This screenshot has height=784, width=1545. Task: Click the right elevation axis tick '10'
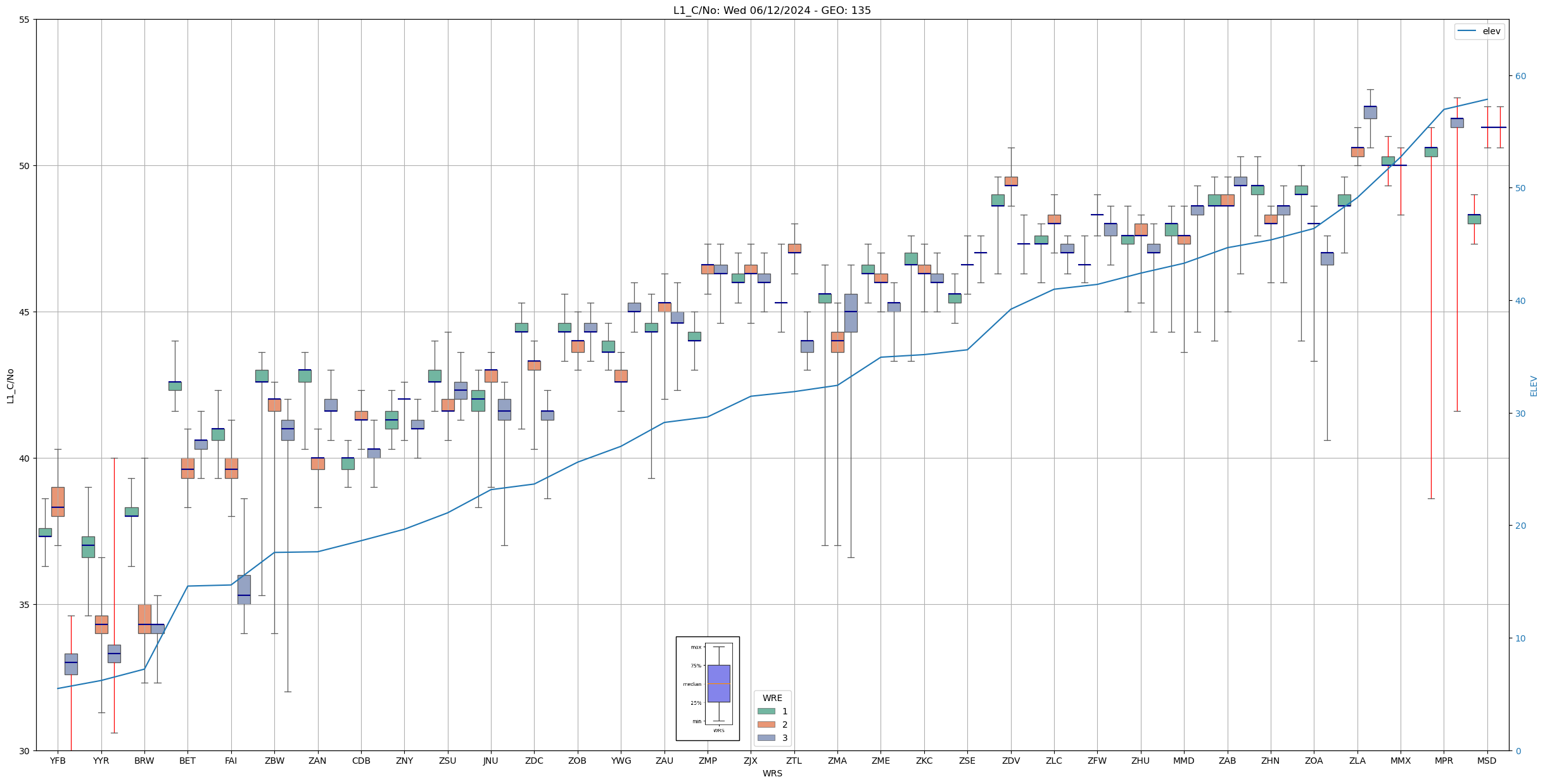coord(1520,638)
